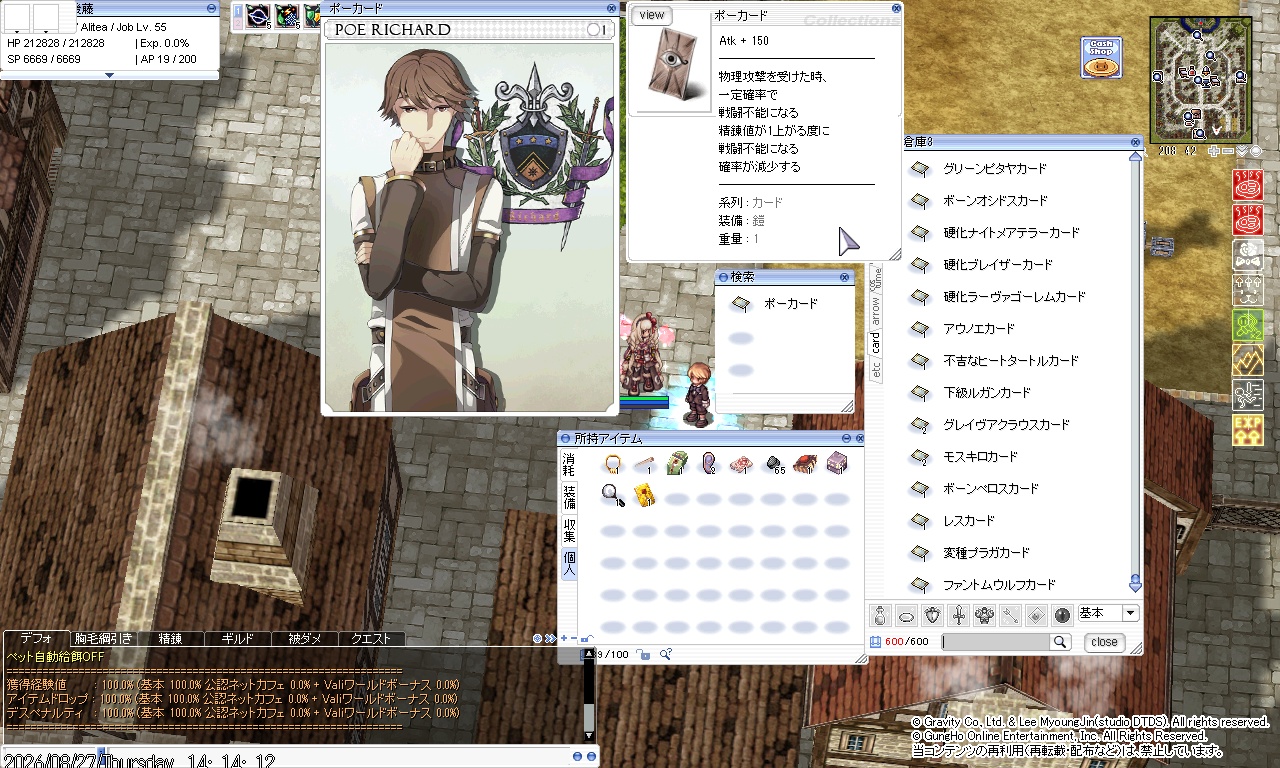Viewport: 1280px width, 768px height.
Task: Select the sword weapon filter in storage
Action: click(958, 614)
